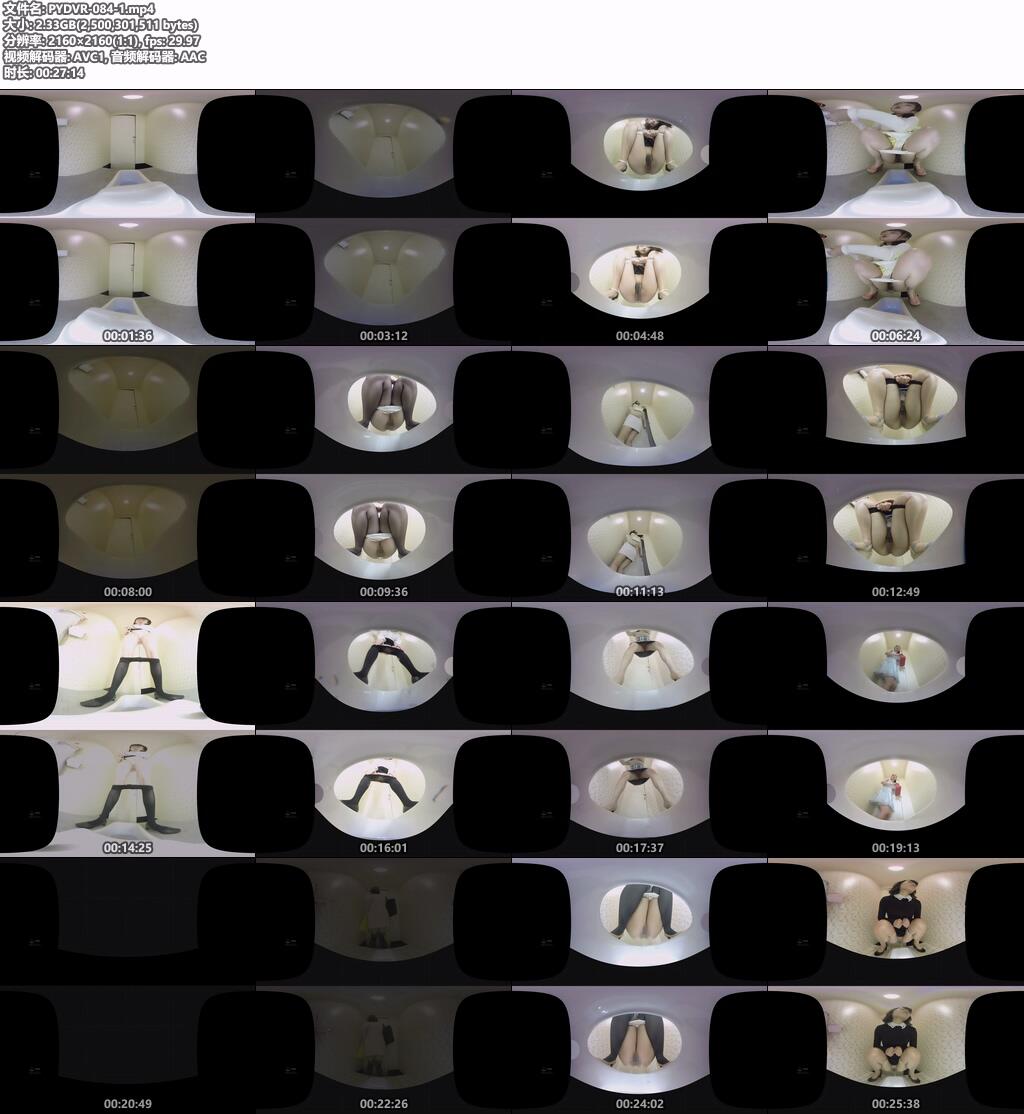Viewport: 1024px width, 1114px height.
Task: Click the 00:11:13 timestamp label
Action: [640, 591]
